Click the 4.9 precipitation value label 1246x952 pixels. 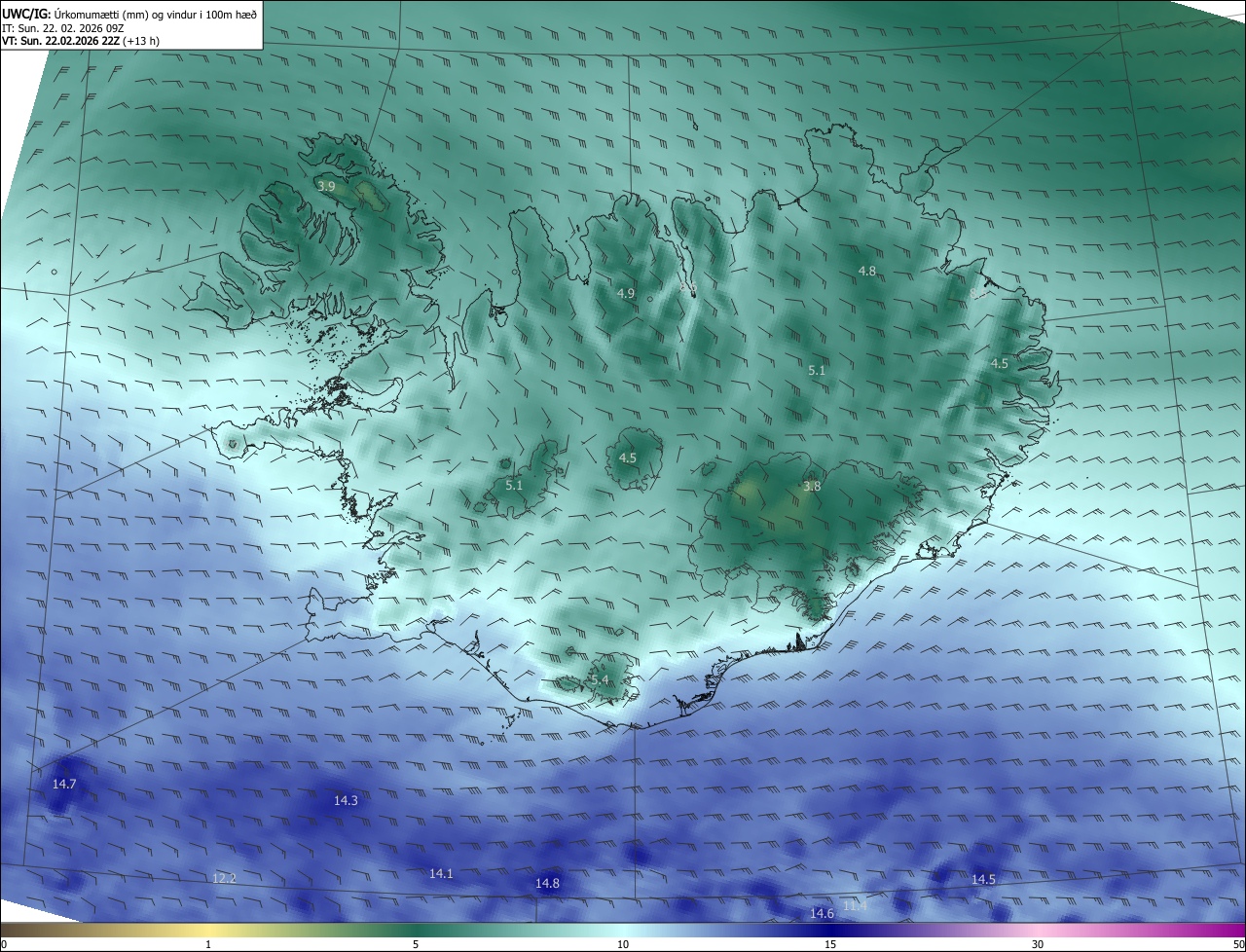point(626,293)
